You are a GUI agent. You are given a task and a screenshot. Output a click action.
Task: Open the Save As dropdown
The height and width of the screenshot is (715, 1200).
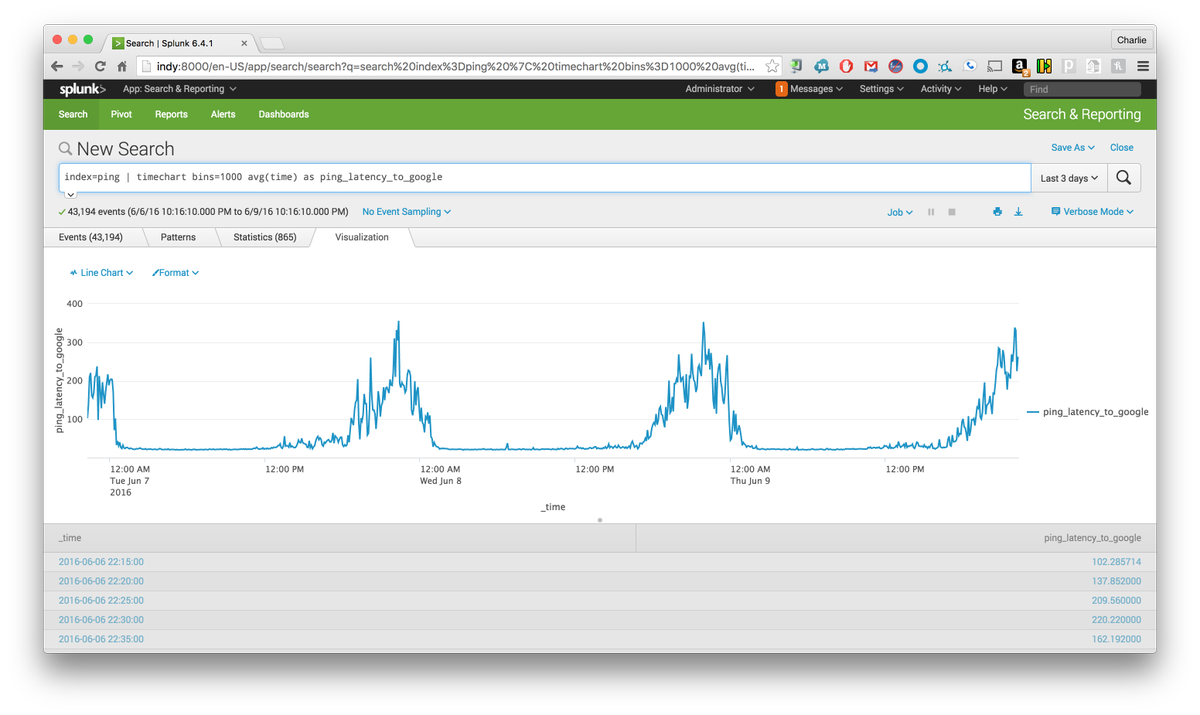(x=1072, y=148)
